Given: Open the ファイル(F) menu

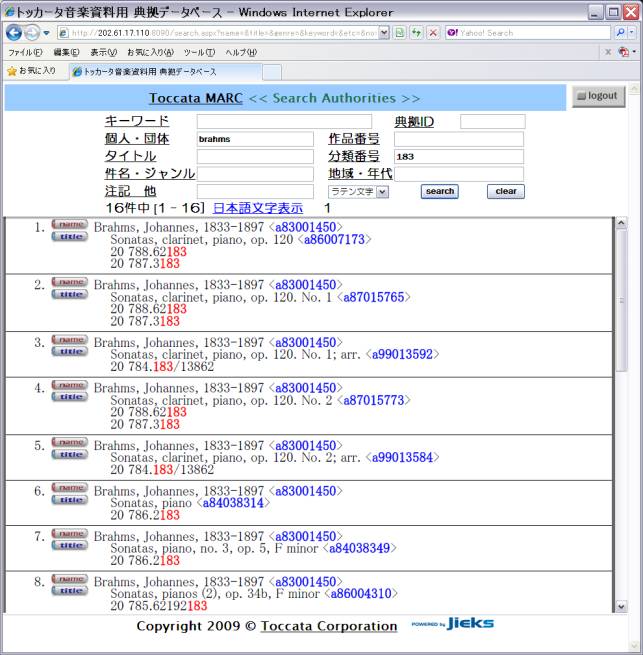Looking at the screenshot, I should pyautogui.click(x=25, y=52).
